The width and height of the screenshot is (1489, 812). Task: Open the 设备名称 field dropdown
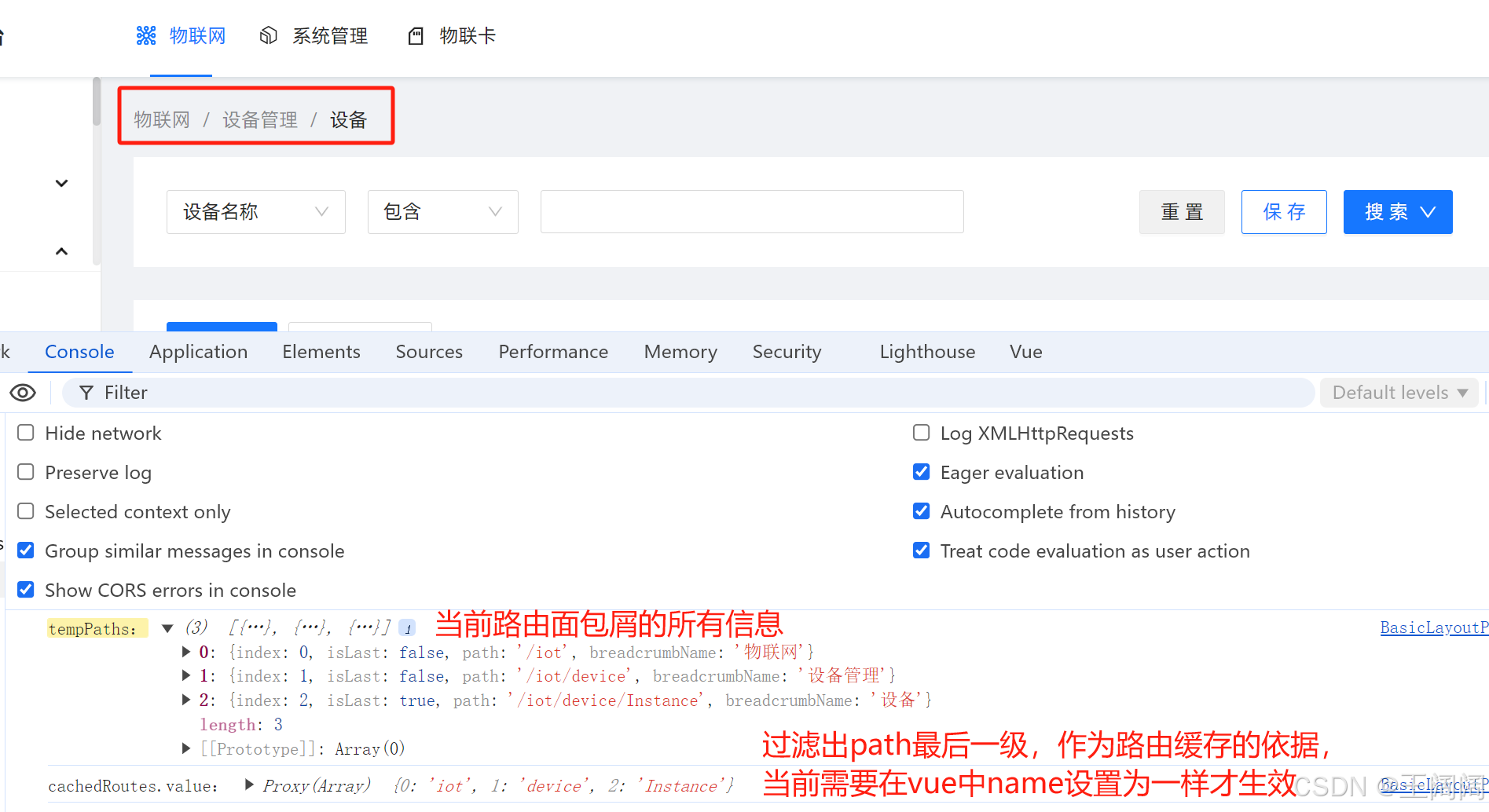(256, 212)
